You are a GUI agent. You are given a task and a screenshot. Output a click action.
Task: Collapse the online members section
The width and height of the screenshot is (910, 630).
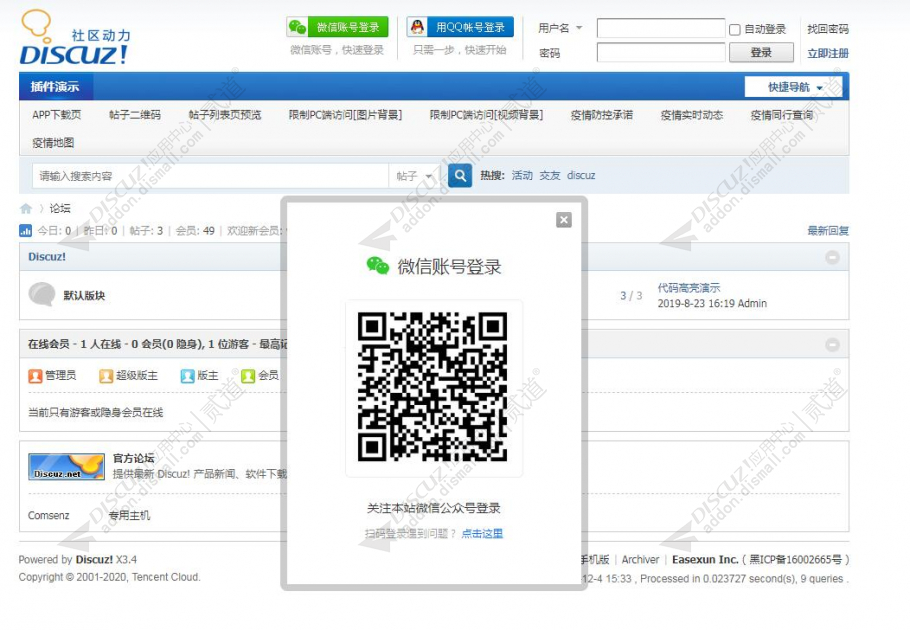[x=832, y=345]
